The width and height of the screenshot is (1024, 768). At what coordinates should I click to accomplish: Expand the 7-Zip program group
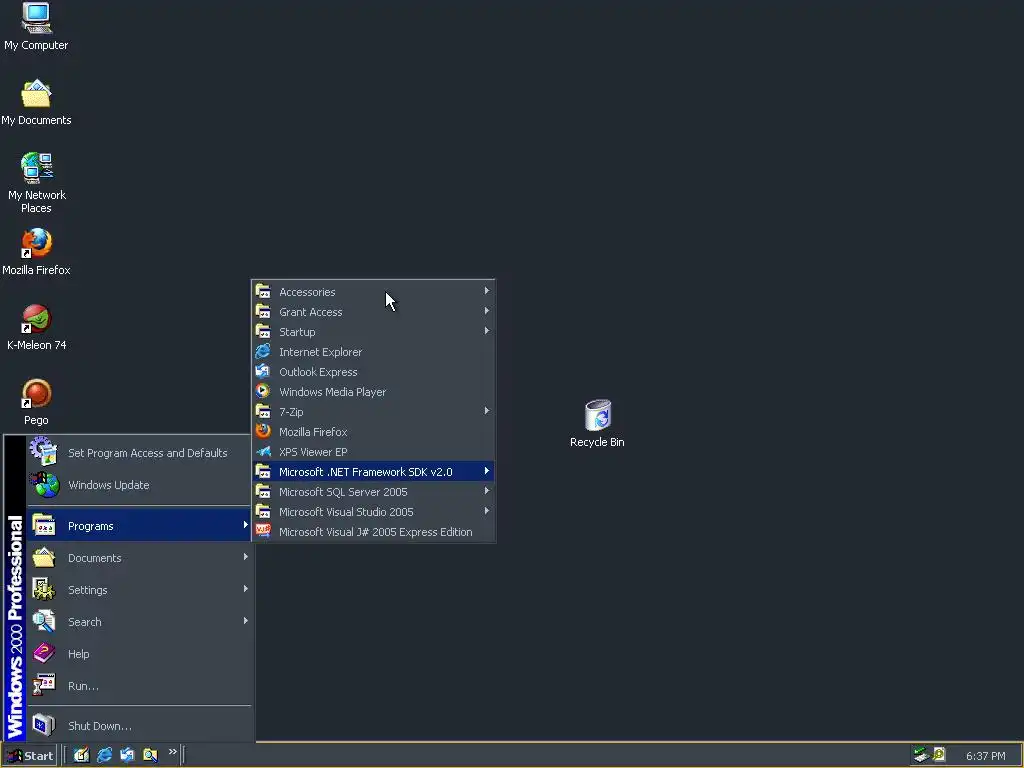[373, 412]
